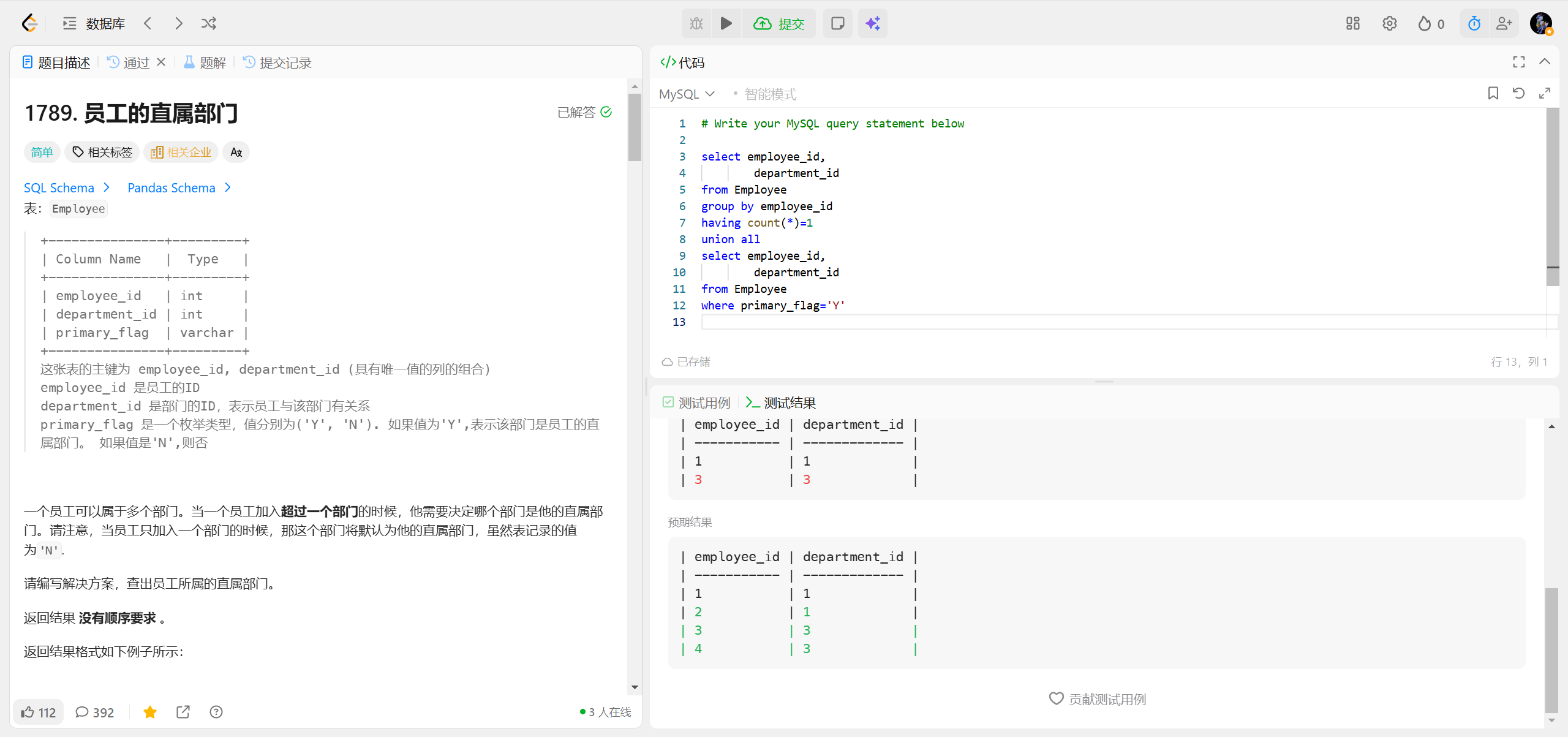This screenshot has width=1568, height=737.
Task: Open the MySQL language dropdown
Action: (687, 94)
